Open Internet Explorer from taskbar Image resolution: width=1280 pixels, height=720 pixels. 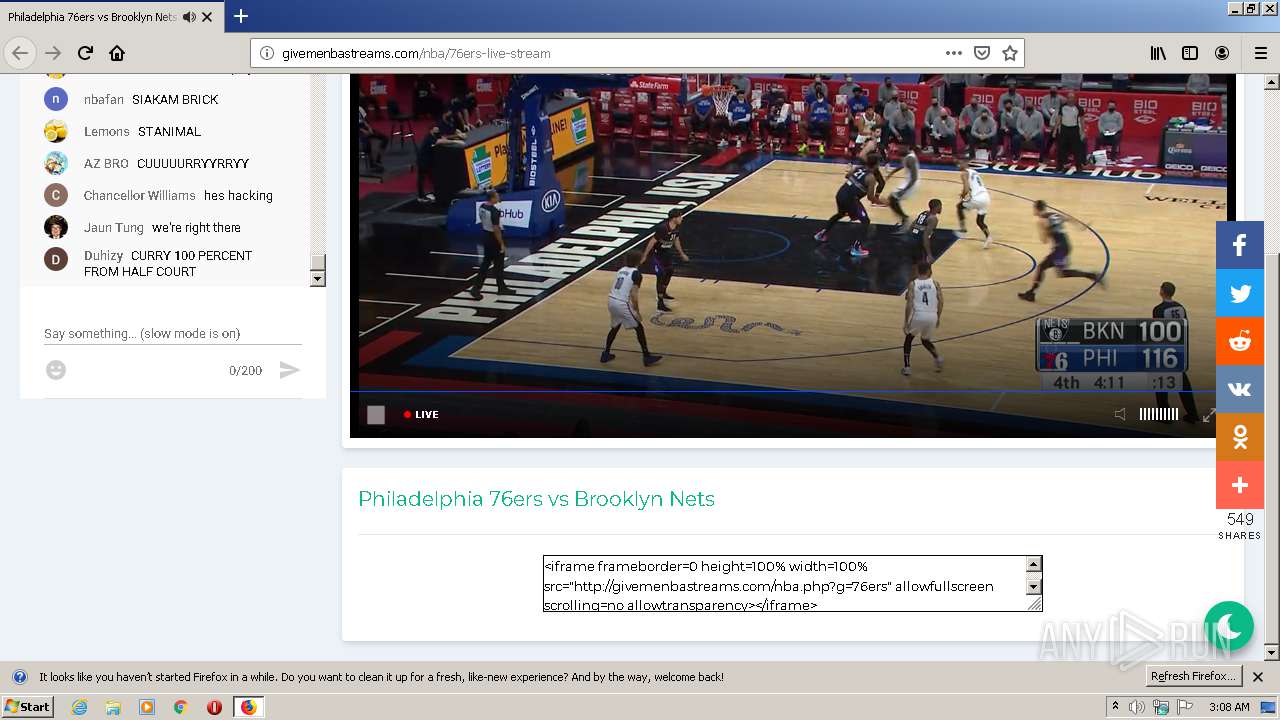(79, 707)
